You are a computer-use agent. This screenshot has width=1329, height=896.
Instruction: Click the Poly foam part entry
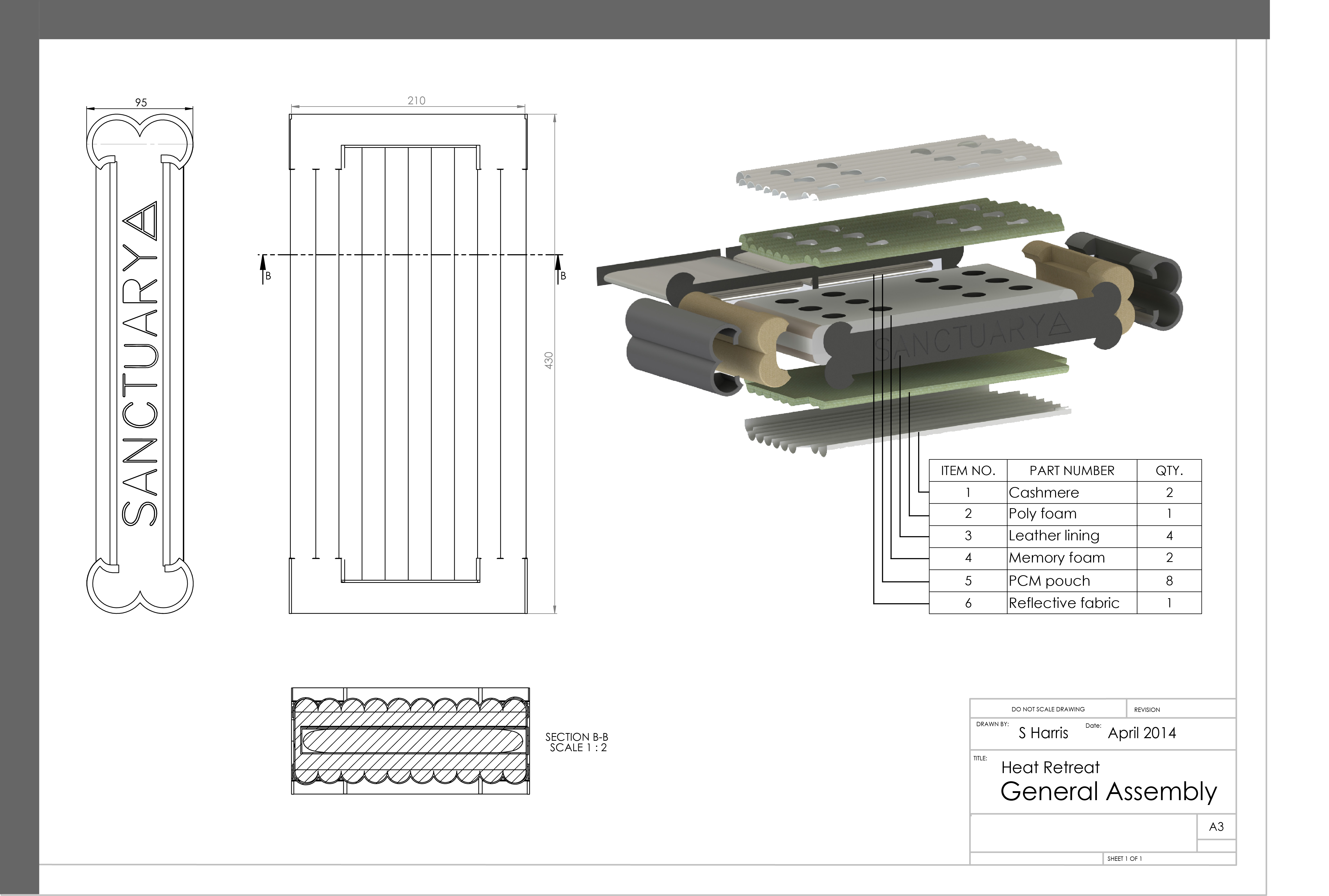pyautogui.click(x=1042, y=514)
